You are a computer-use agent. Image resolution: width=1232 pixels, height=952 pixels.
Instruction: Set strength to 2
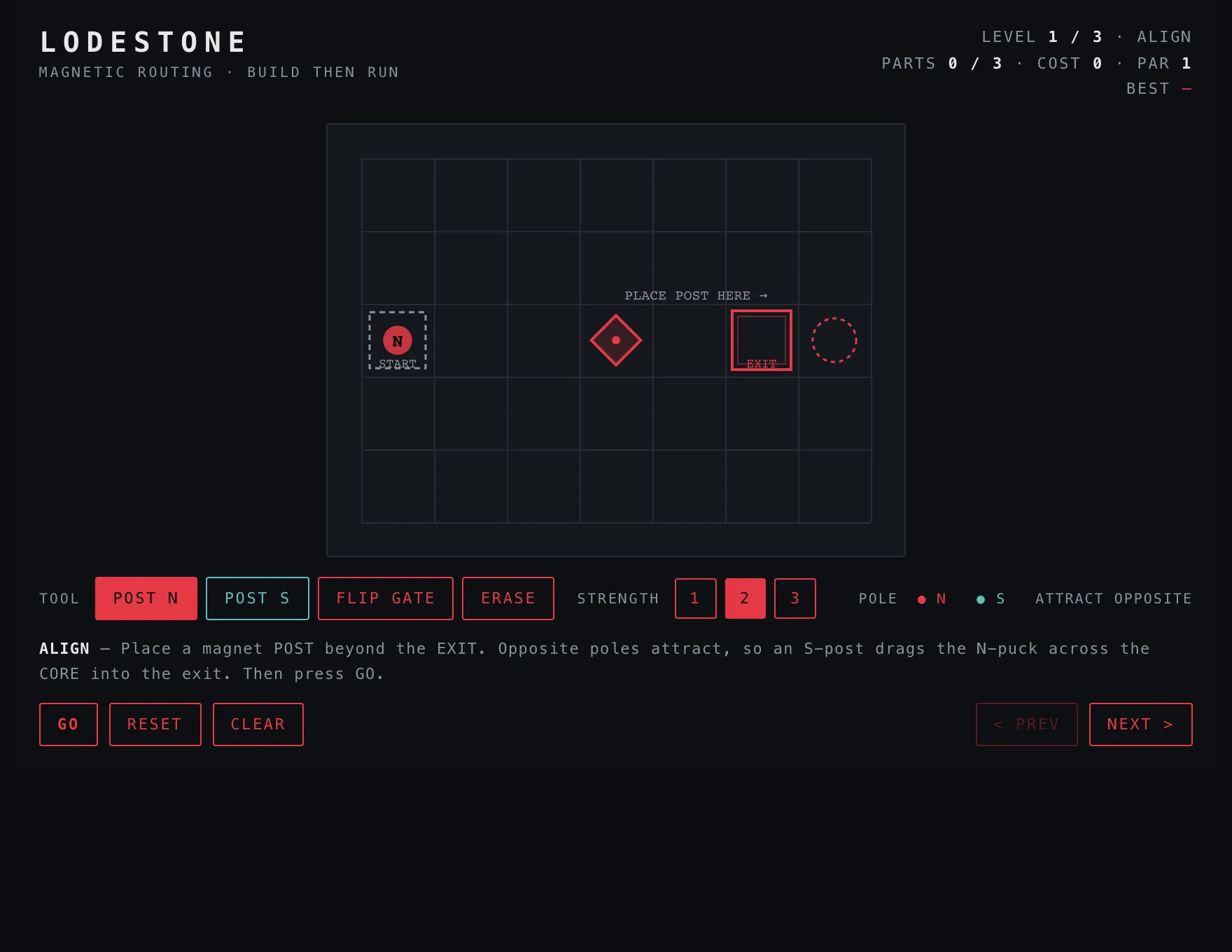tap(745, 598)
